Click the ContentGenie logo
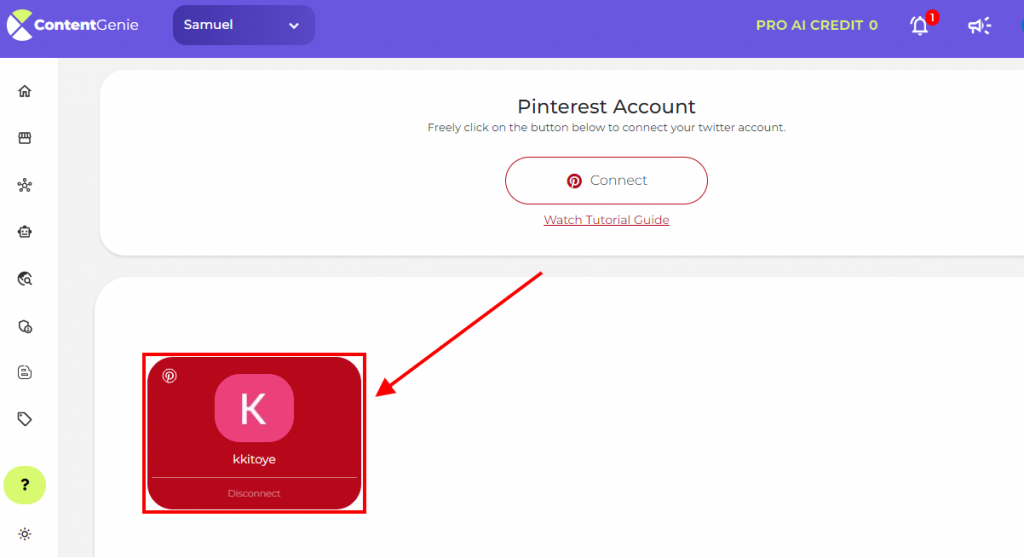 (72, 25)
